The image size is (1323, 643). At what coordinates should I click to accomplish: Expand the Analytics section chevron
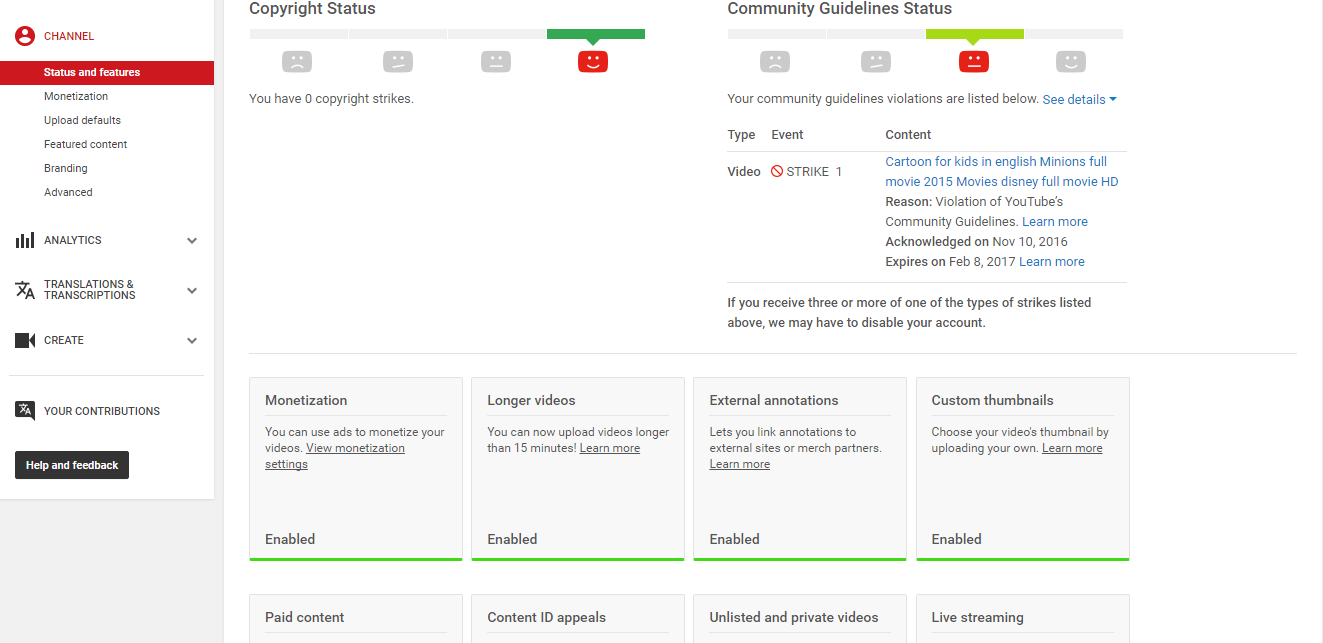coord(192,240)
